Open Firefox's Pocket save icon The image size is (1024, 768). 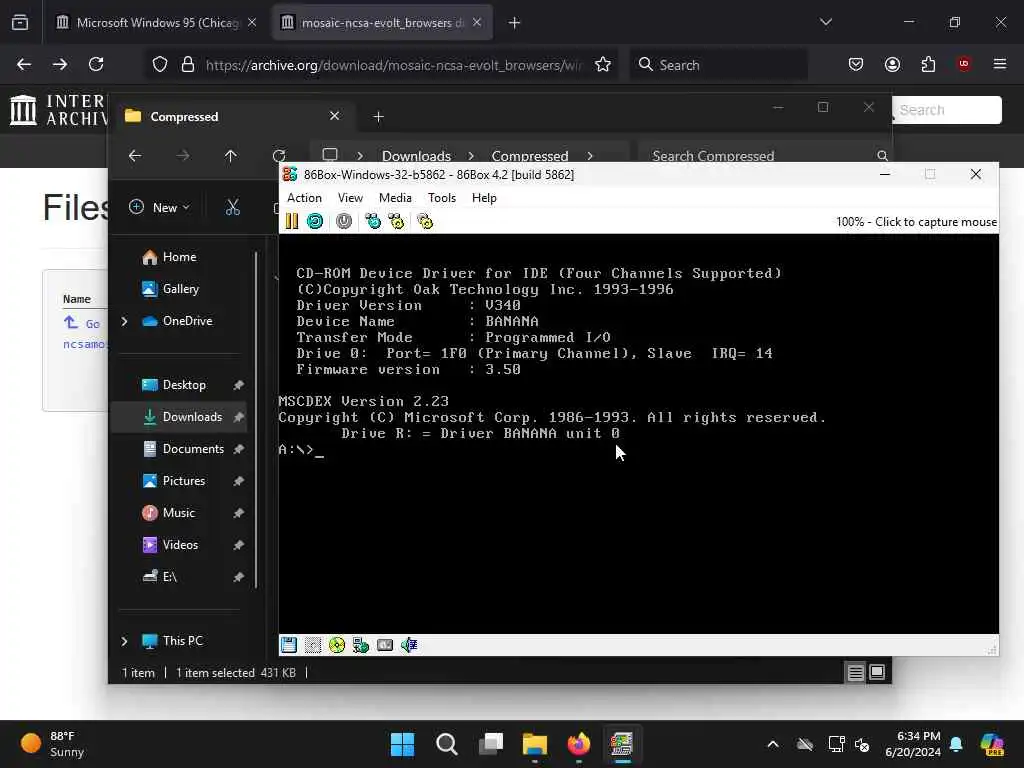click(x=856, y=64)
